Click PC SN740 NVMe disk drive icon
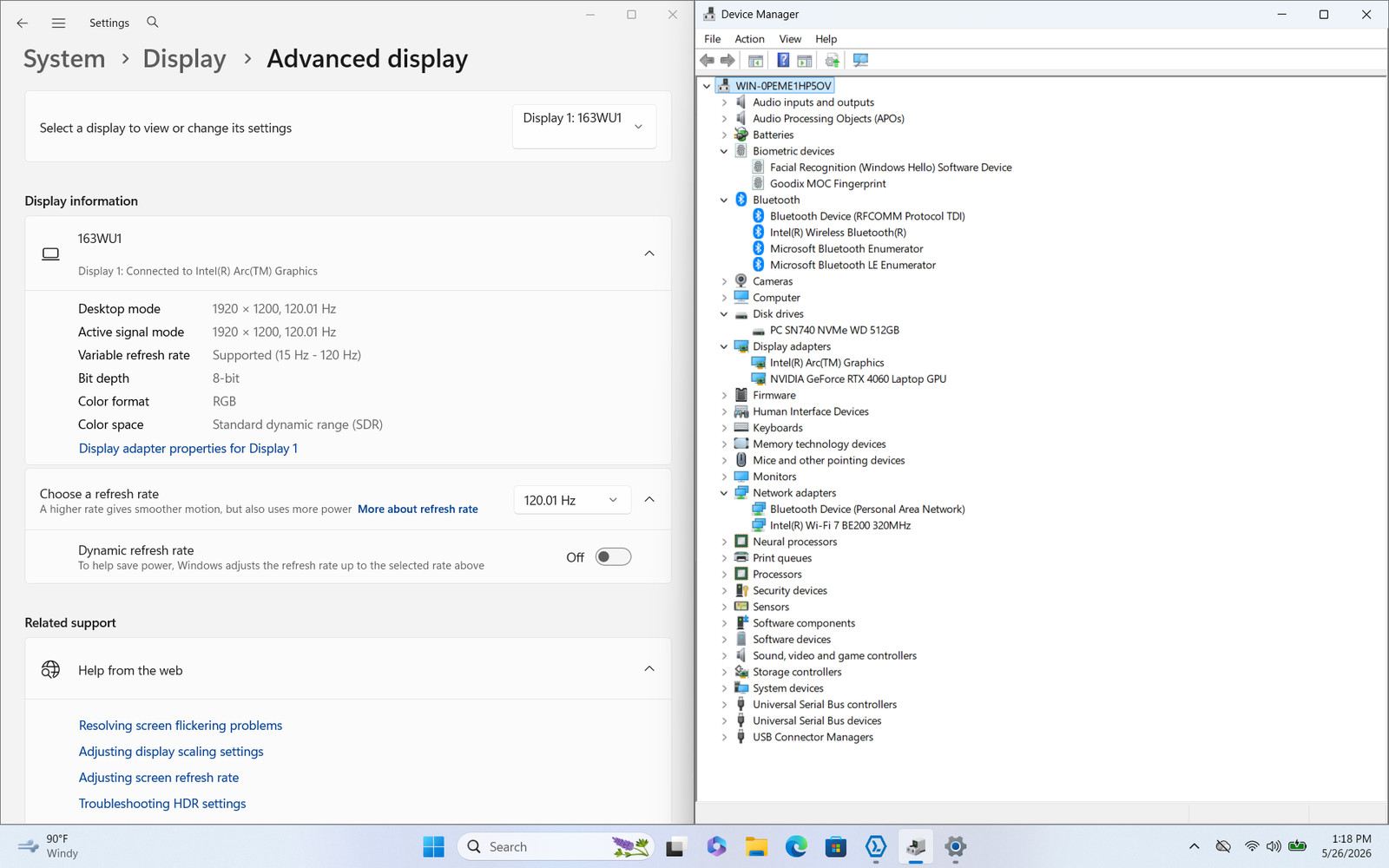Screen dimensions: 1389x868 point(759,330)
